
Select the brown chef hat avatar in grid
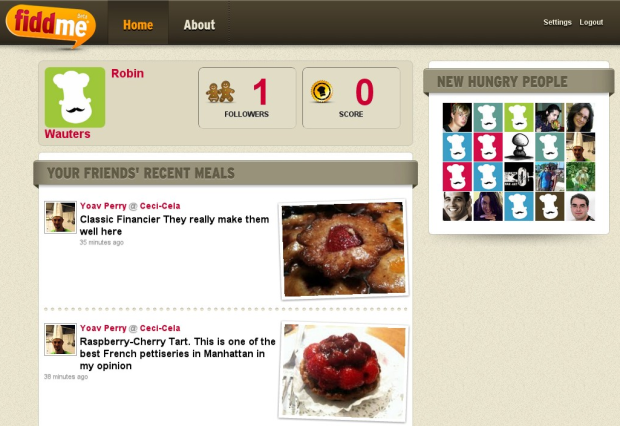coord(550,206)
